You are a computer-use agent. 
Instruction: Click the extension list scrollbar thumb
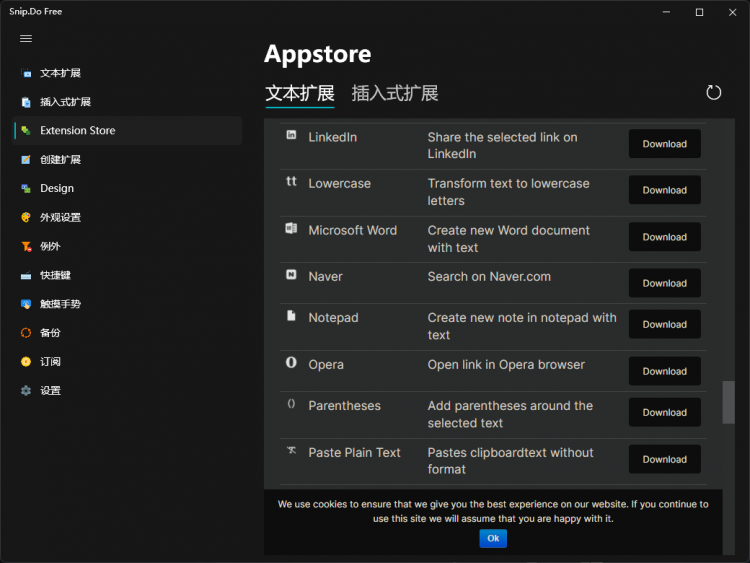click(728, 402)
